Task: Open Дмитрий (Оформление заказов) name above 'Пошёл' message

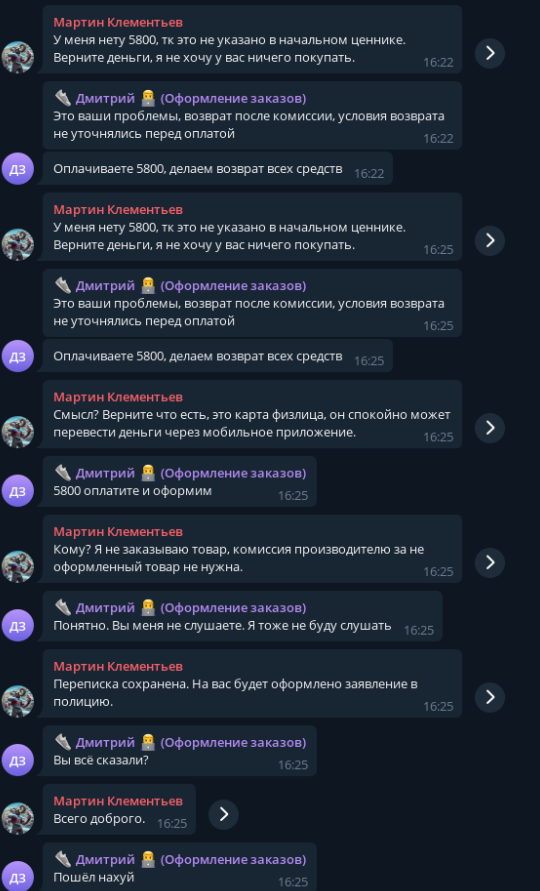Action: [180, 860]
